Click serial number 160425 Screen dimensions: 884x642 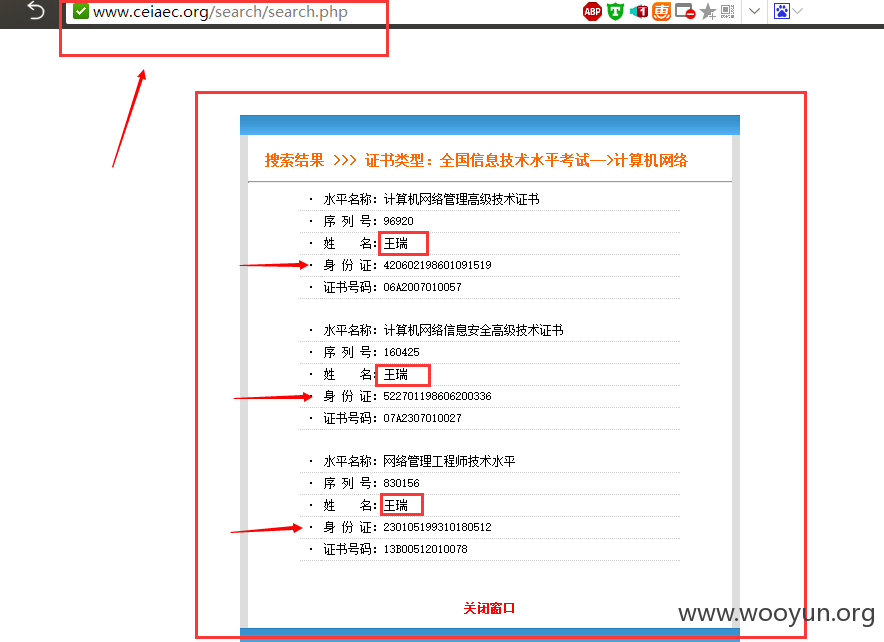[401, 352]
